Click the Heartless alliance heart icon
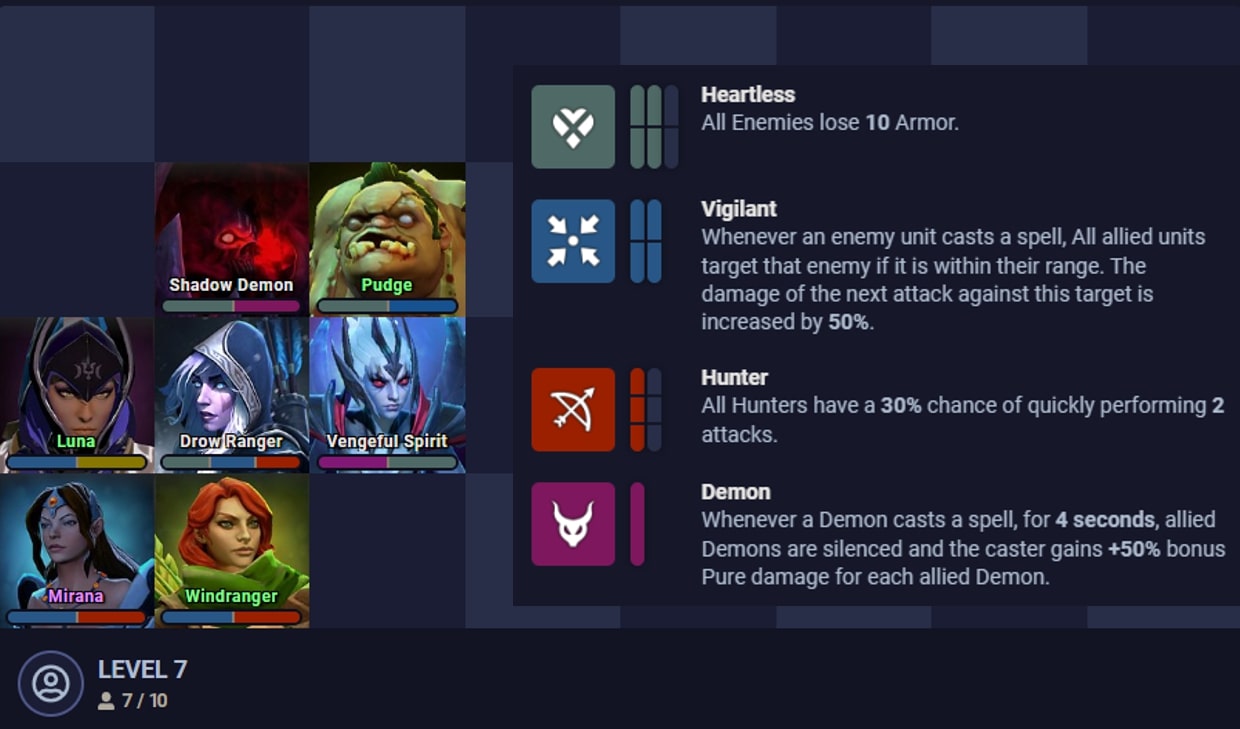Image resolution: width=1240 pixels, height=729 pixels. pos(573,126)
